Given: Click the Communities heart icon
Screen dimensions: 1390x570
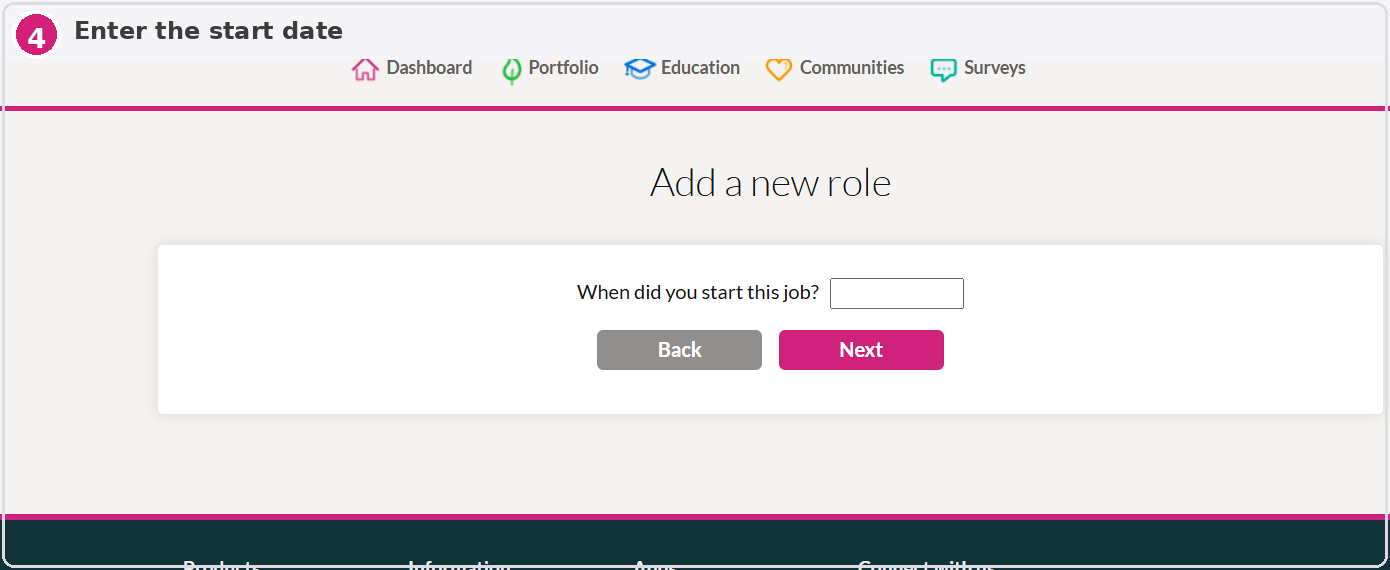Looking at the screenshot, I should [x=779, y=70].
